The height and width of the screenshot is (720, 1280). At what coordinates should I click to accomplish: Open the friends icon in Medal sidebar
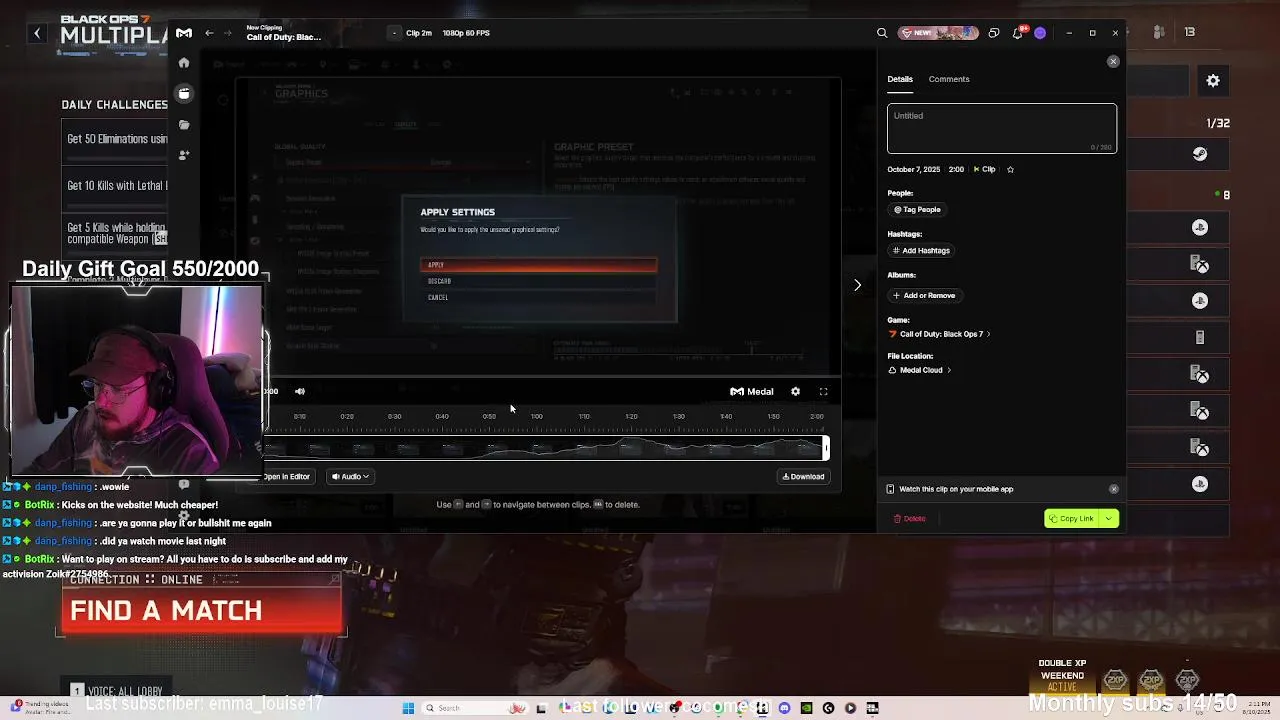pos(184,155)
